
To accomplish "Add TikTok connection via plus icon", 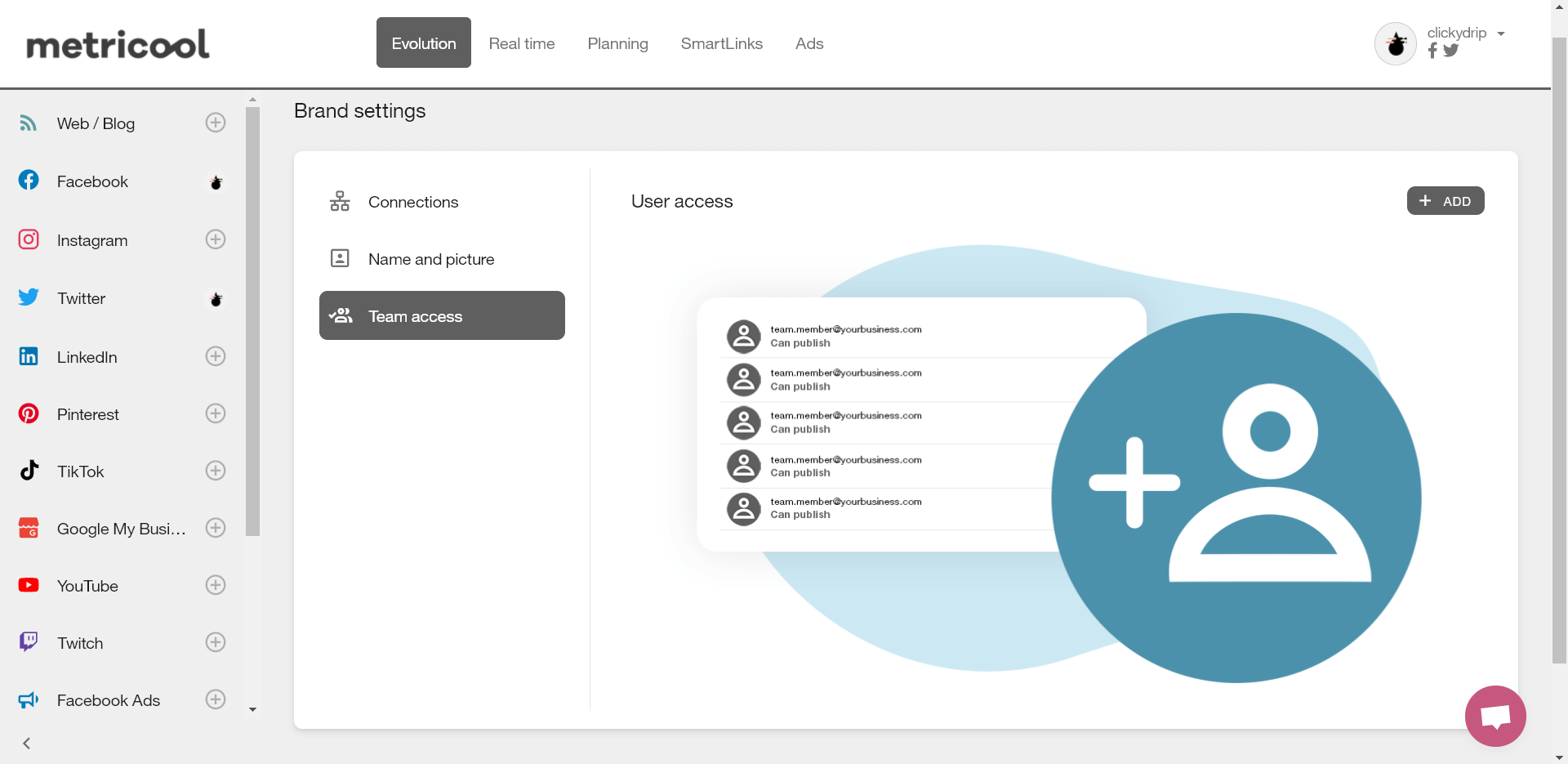I will coord(216,471).
